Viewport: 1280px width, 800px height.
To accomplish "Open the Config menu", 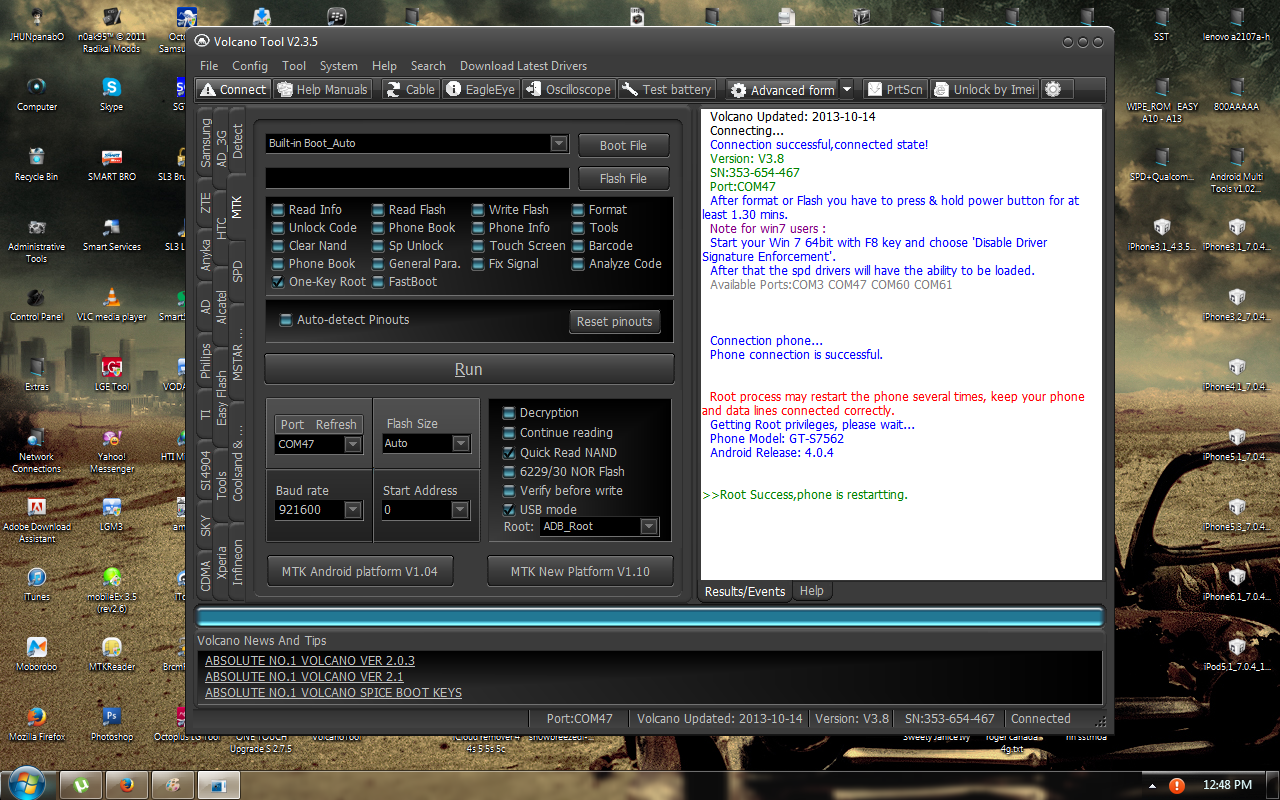I will pyautogui.click(x=250, y=66).
